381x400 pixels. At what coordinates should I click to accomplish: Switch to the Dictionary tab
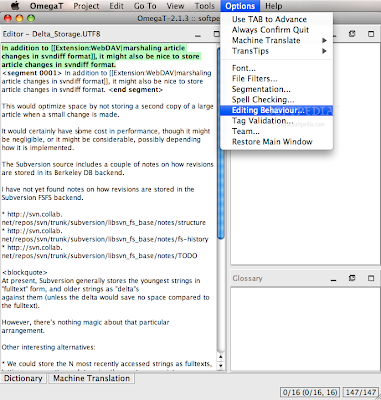pos(23,378)
